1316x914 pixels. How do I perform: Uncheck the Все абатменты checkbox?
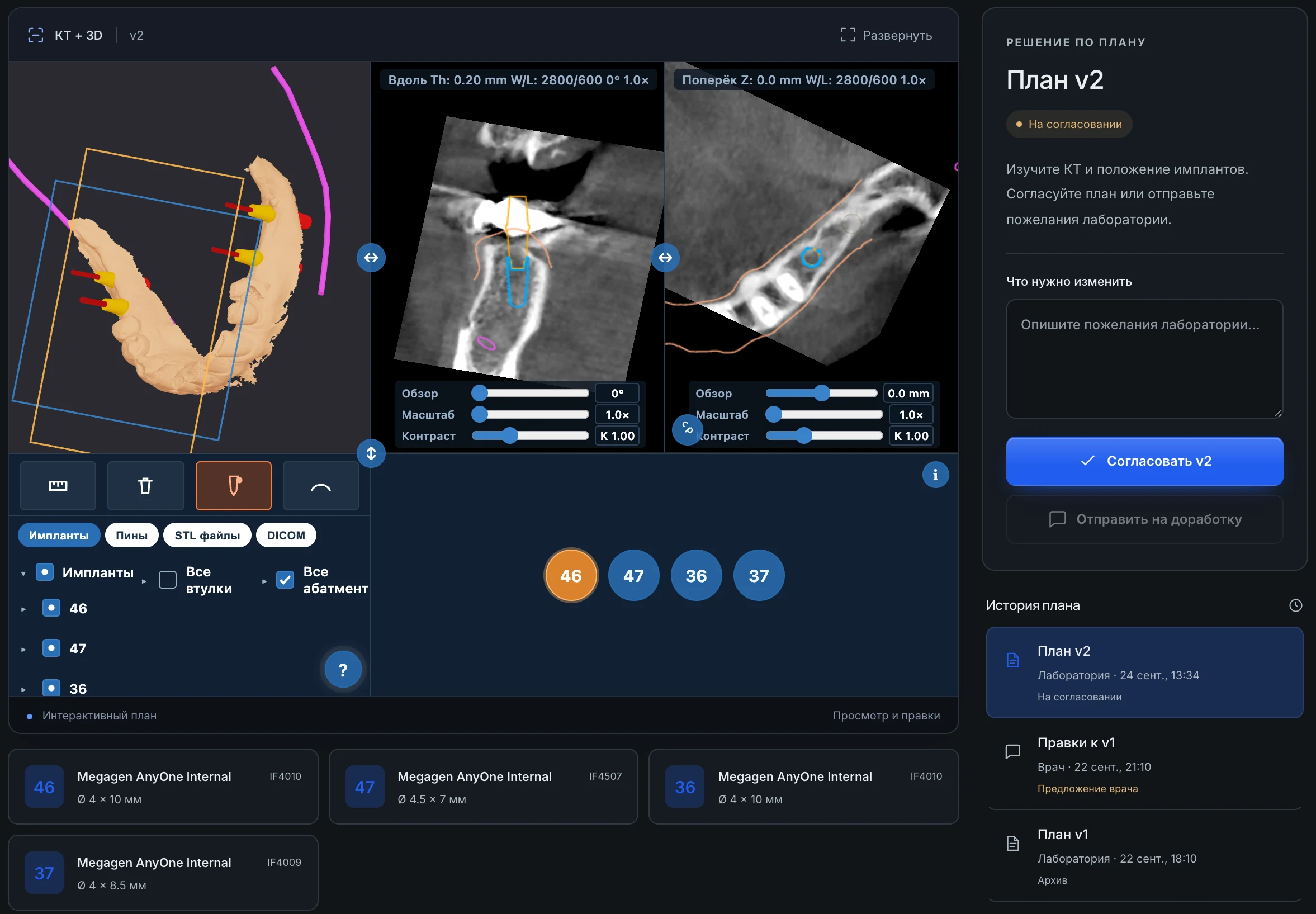[285, 580]
